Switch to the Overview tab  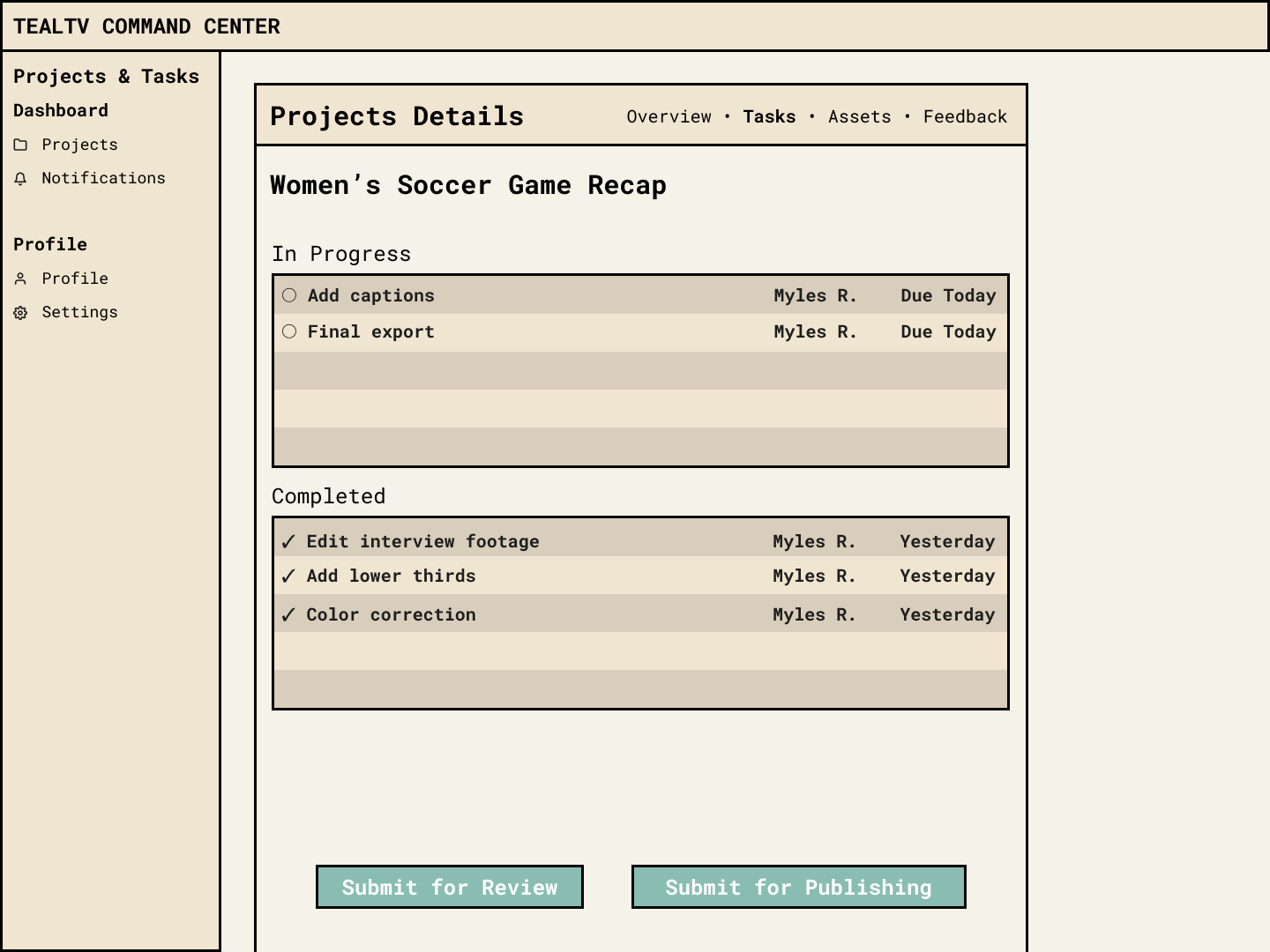coord(669,116)
